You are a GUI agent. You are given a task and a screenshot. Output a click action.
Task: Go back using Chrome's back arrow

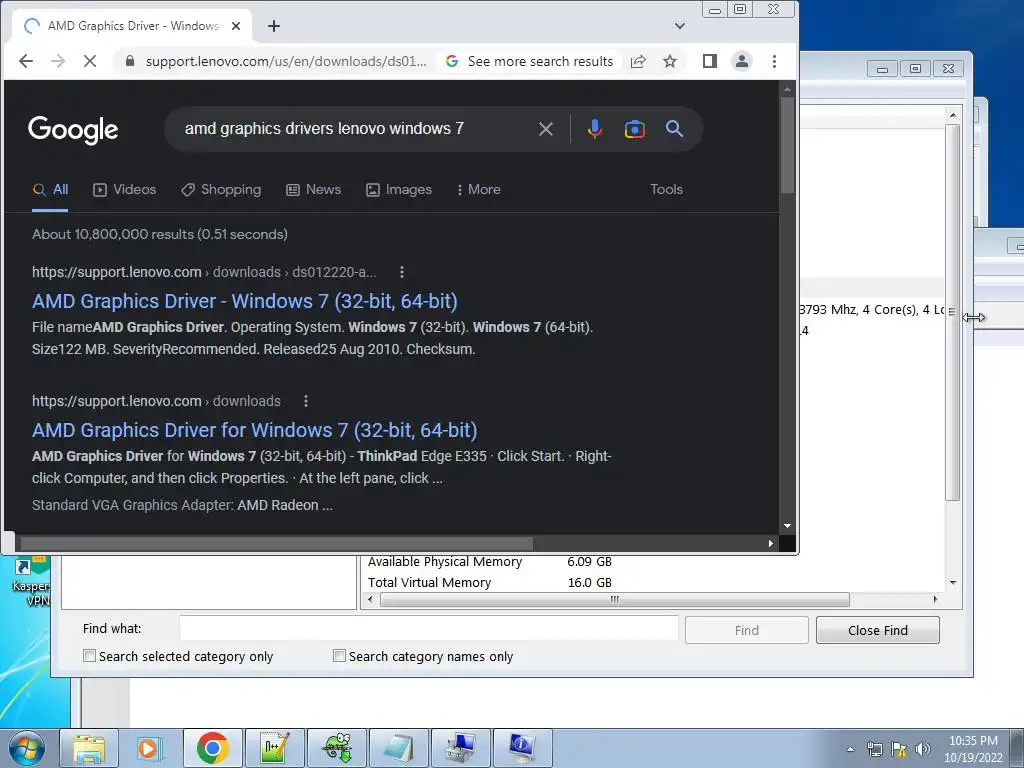click(x=26, y=61)
